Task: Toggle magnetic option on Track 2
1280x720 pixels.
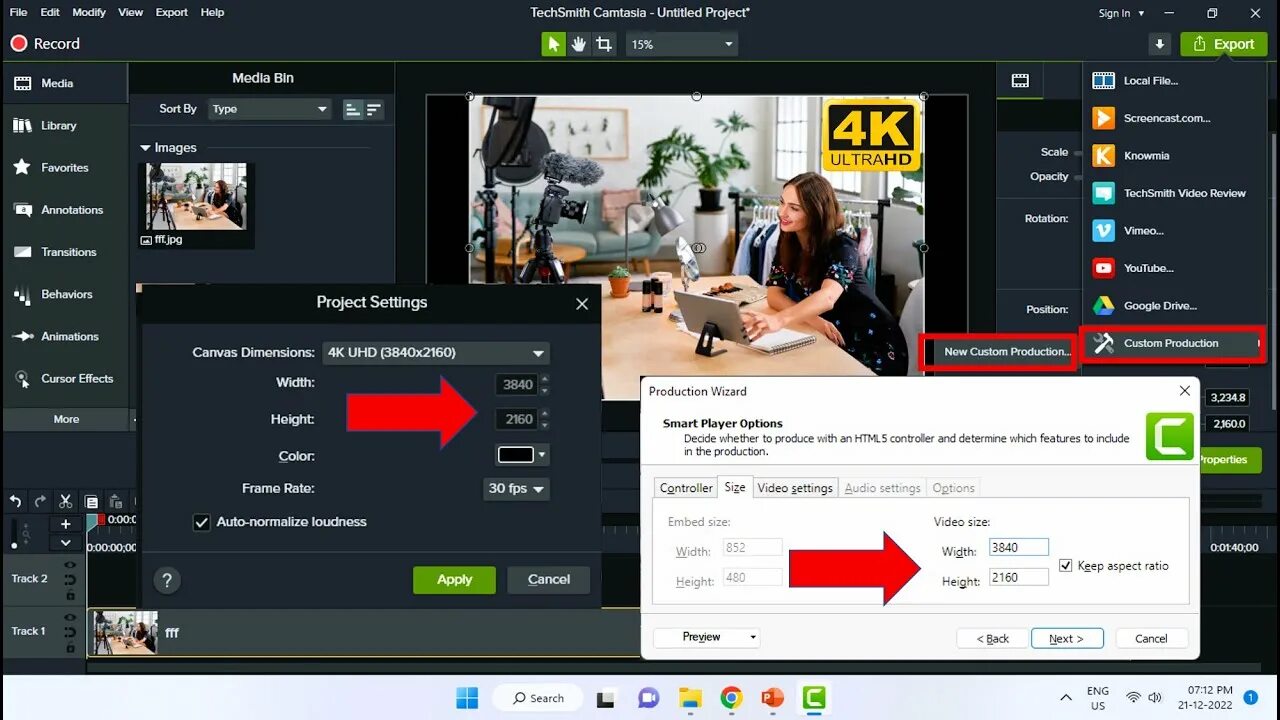Action: coord(70,580)
